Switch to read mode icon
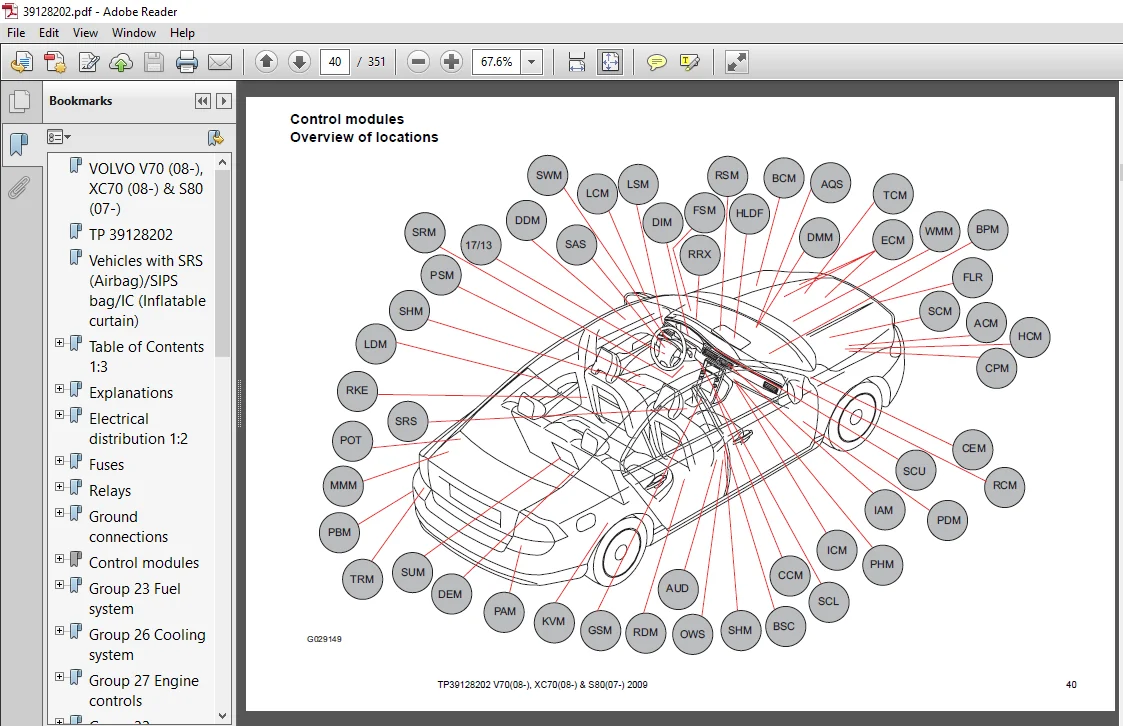 [x=736, y=62]
